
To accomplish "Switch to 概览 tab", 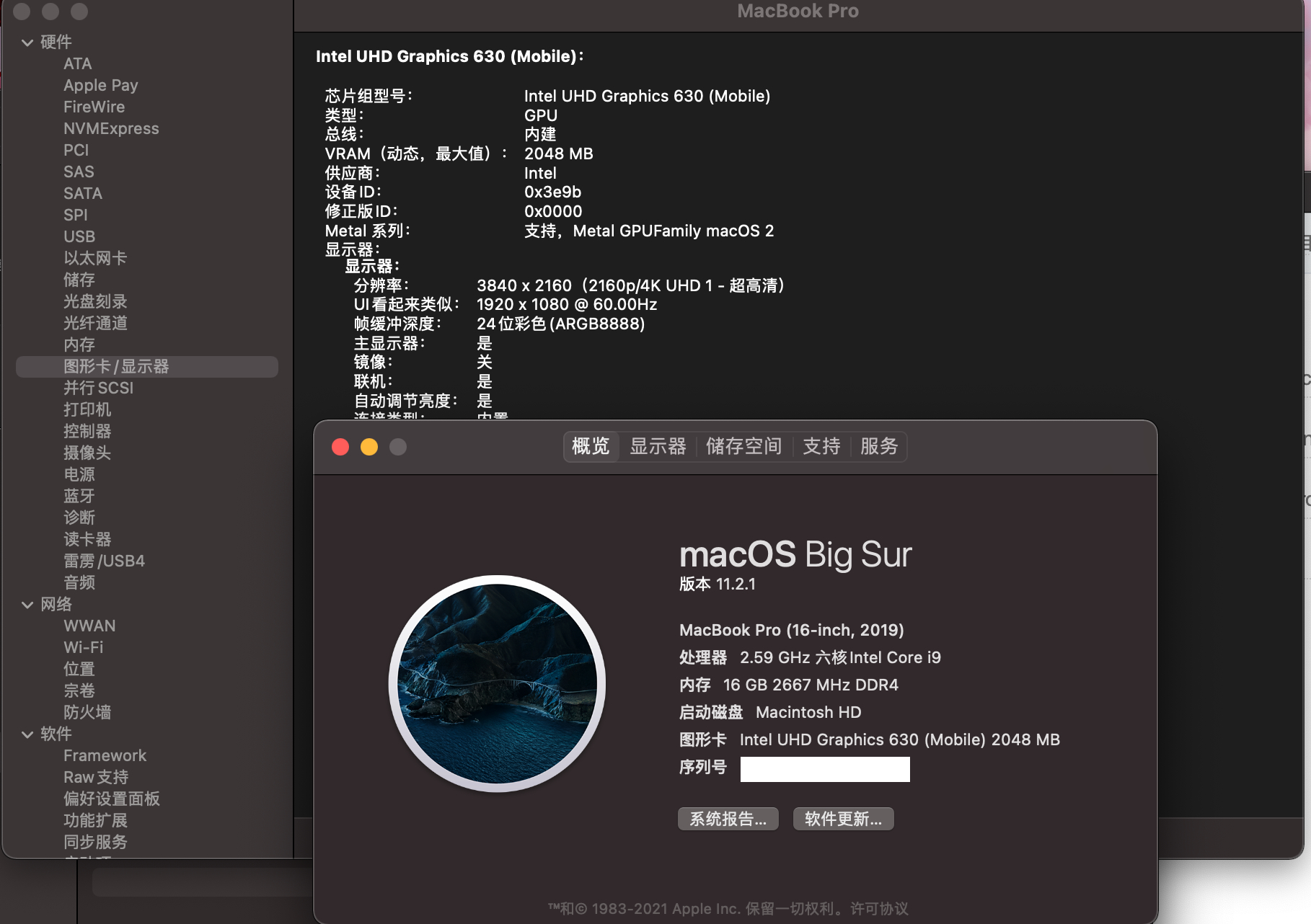I will (591, 446).
